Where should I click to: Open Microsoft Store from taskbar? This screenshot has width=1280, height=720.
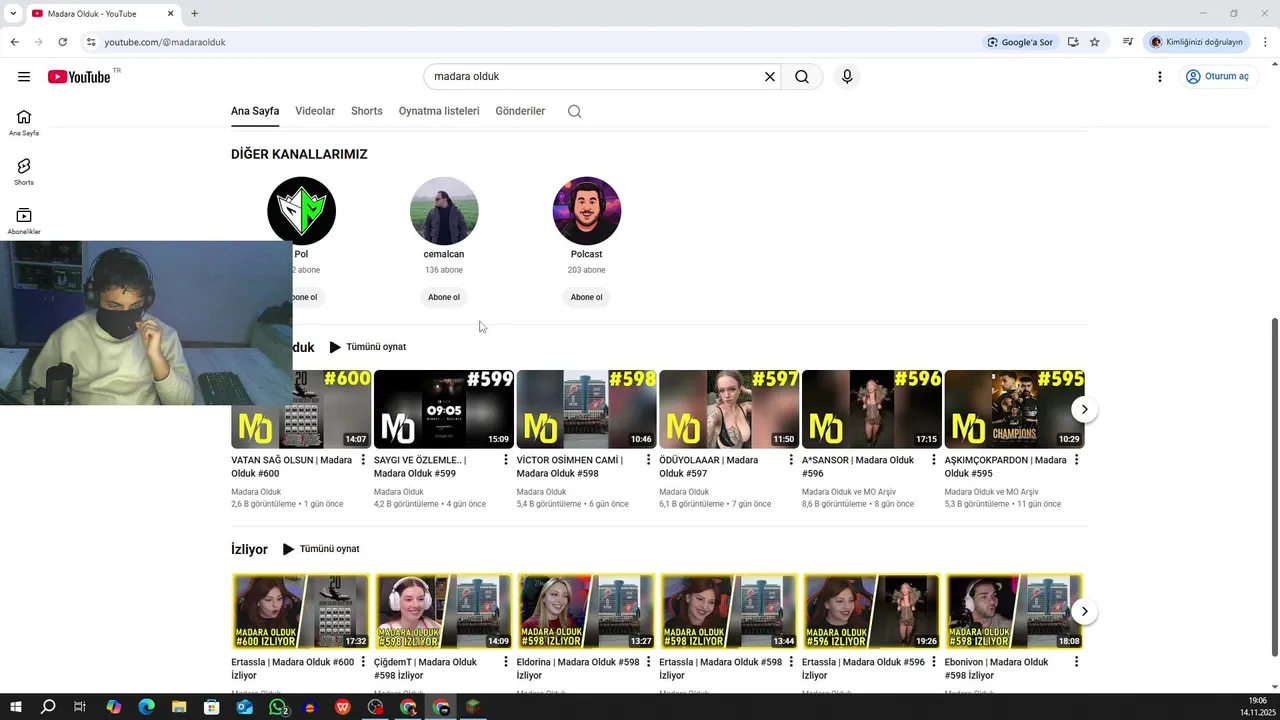[212, 707]
